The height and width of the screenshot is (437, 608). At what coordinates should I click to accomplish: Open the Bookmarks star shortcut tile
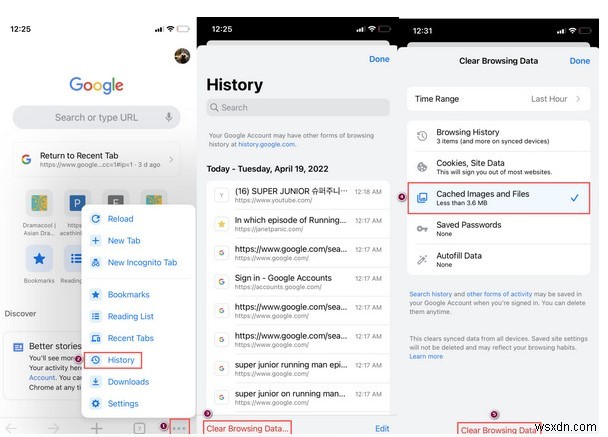pyautogui.click(x=39, y=259)
